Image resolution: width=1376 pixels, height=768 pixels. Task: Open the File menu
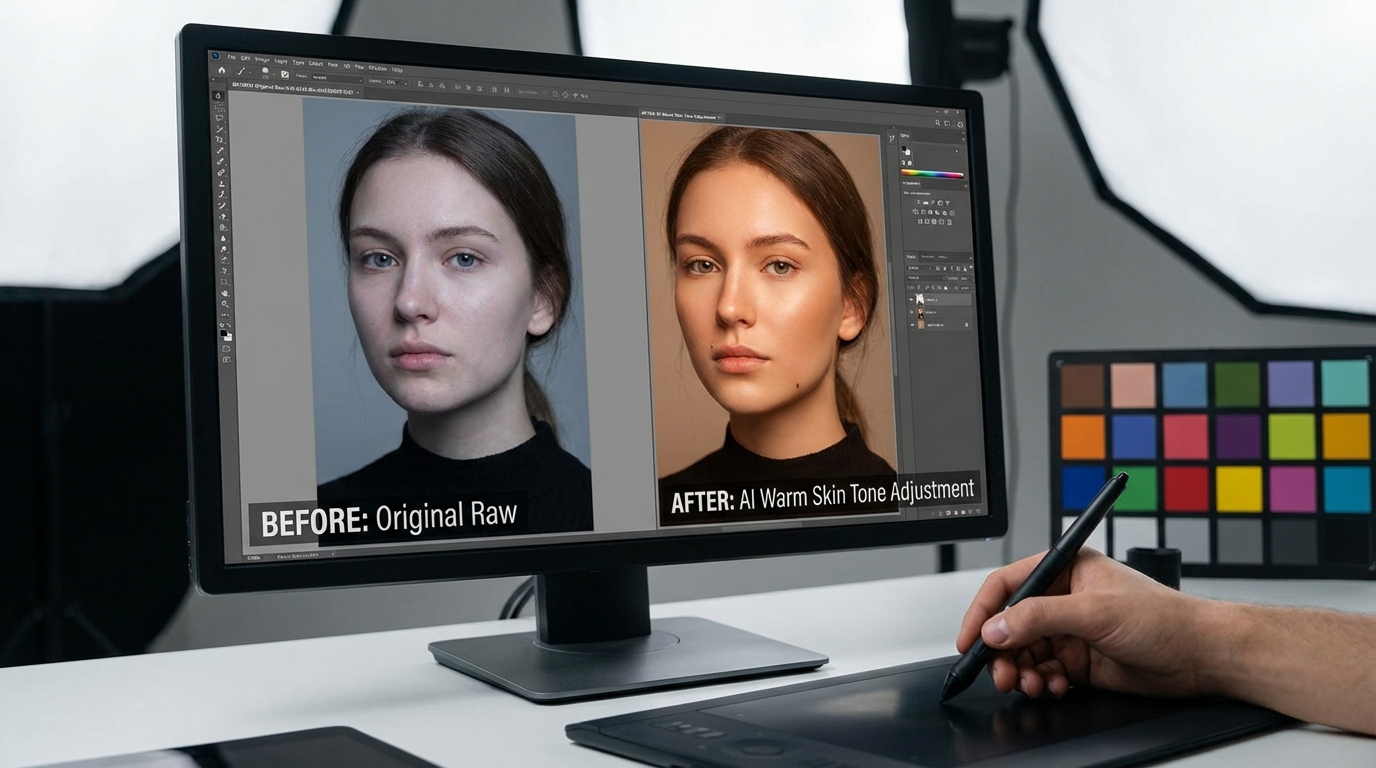click(x=232, y=57)
